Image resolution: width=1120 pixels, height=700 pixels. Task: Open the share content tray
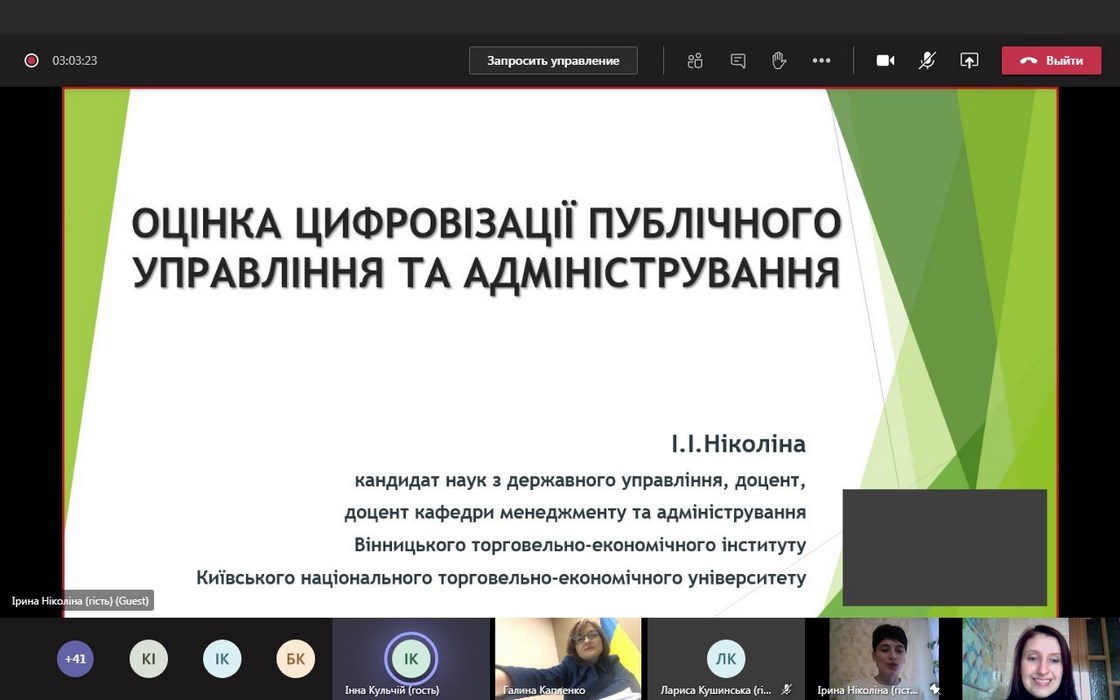click(969, 61)
